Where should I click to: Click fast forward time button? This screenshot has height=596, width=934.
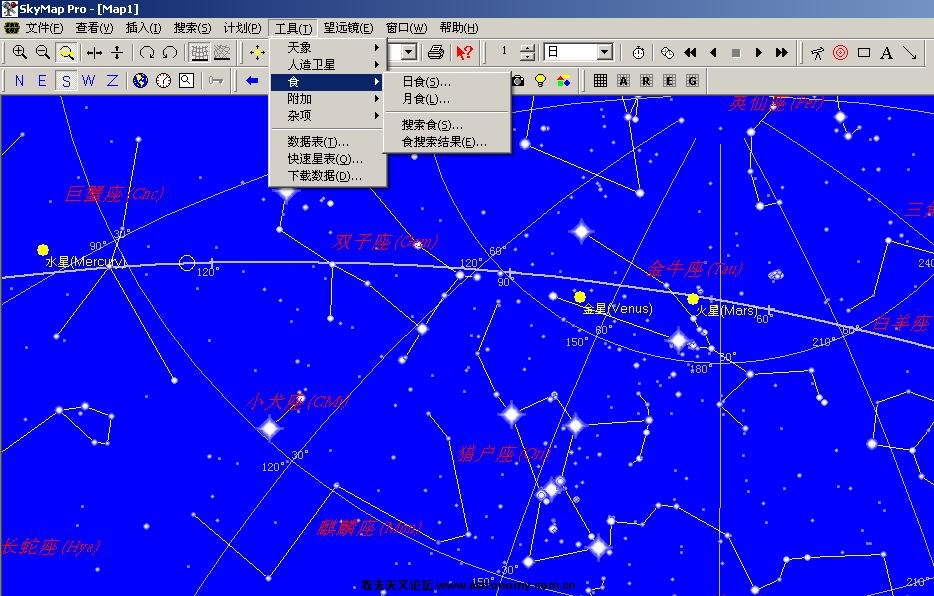(x=782, y=52)
